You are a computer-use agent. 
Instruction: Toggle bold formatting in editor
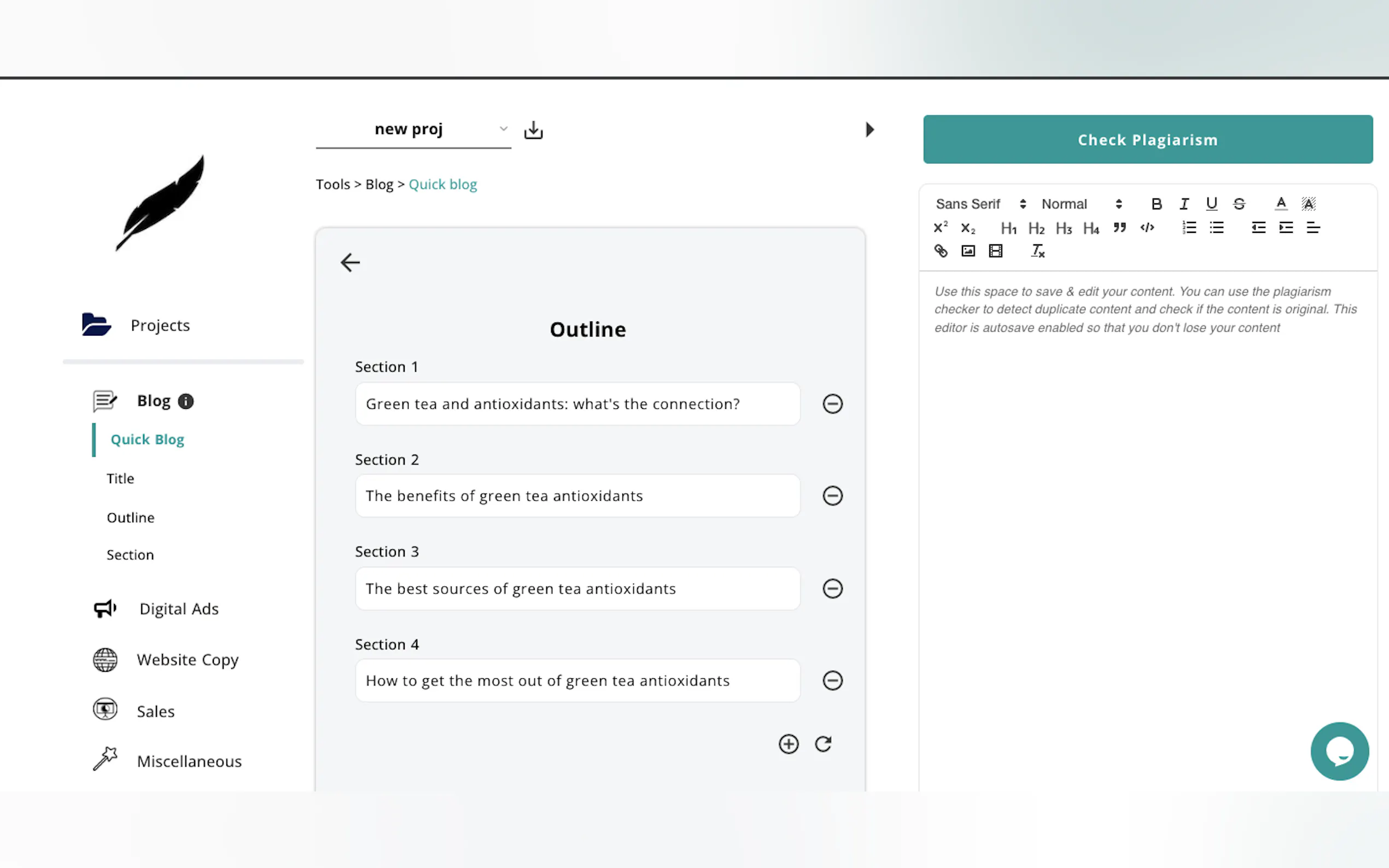click(x=1157, y=204)
